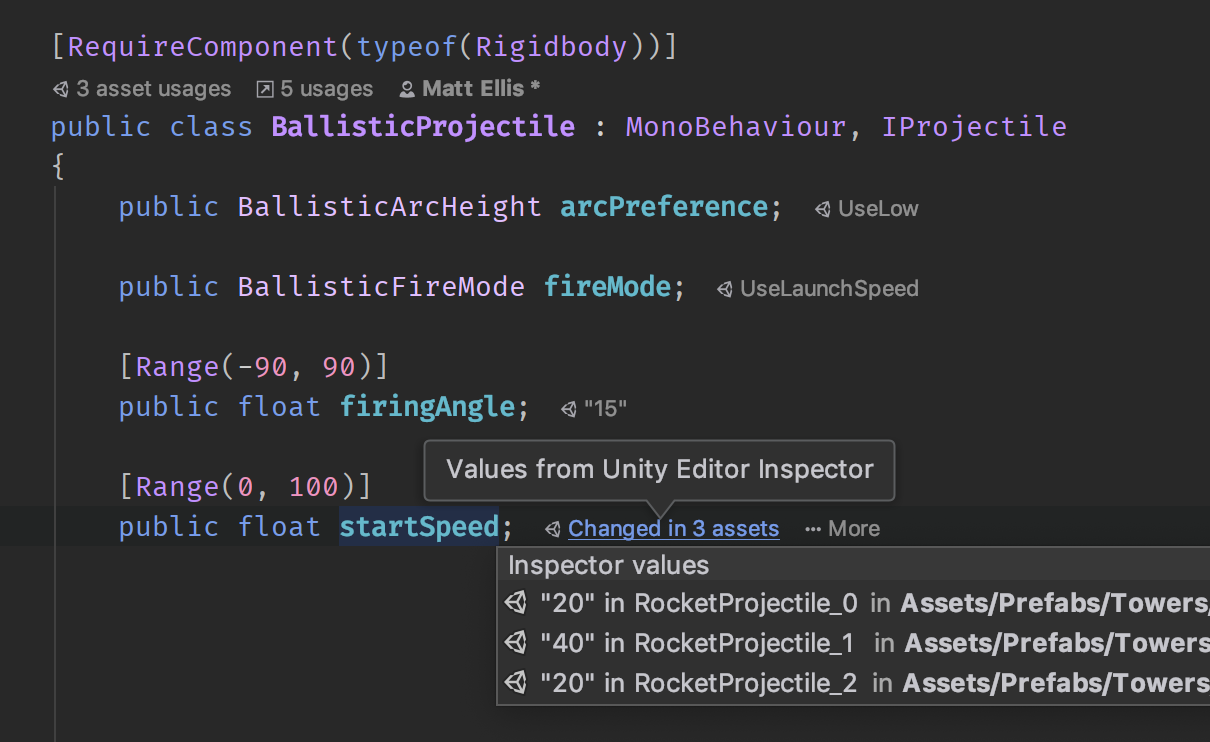Image resolution: width=1210 pixels, height=742 pixels.
Task: Click the author icon beside Matt Ellis
Action: [407, 90]
